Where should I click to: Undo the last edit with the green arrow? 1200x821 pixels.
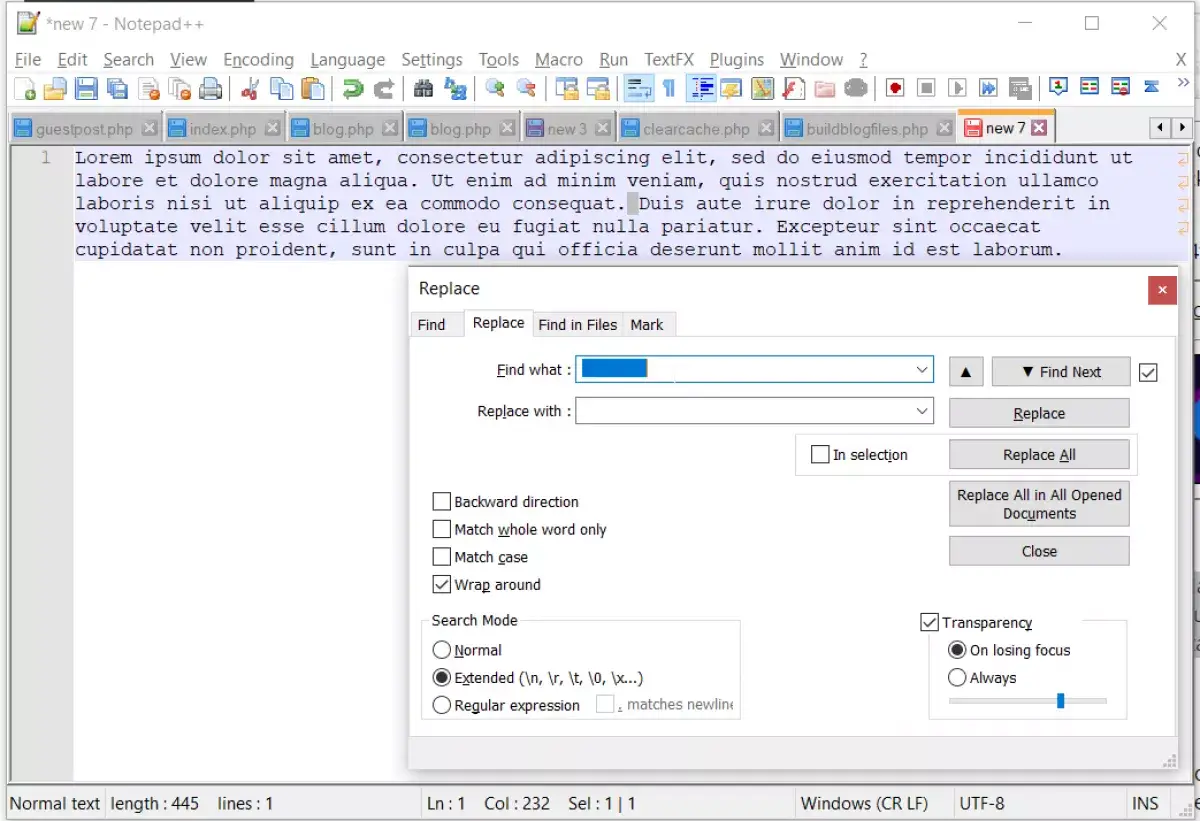(352, 87)
